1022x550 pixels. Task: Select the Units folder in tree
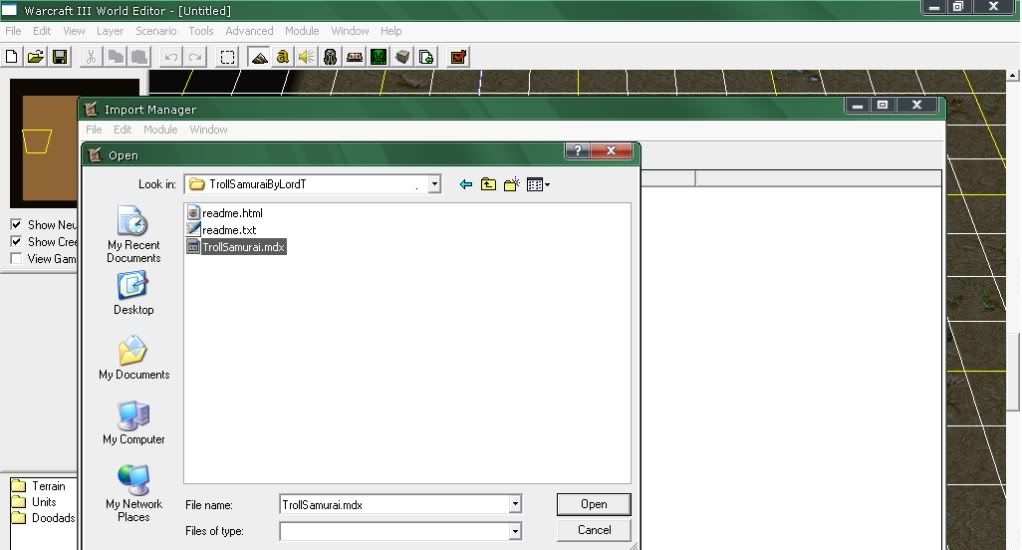(x=35, y=502)
